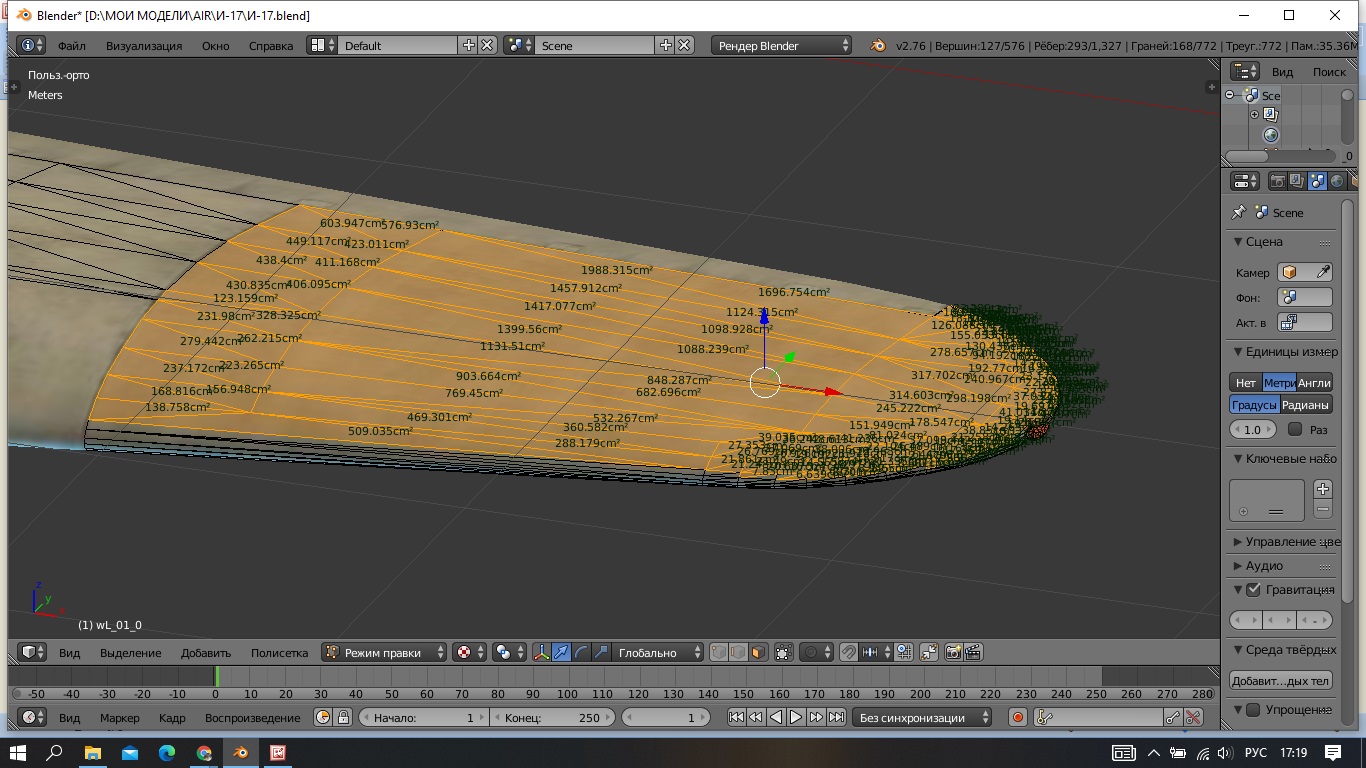Screen dimensions: 1366x768
Task: Open Blender from the Windows taskbar
Action: tap(240, 752)
